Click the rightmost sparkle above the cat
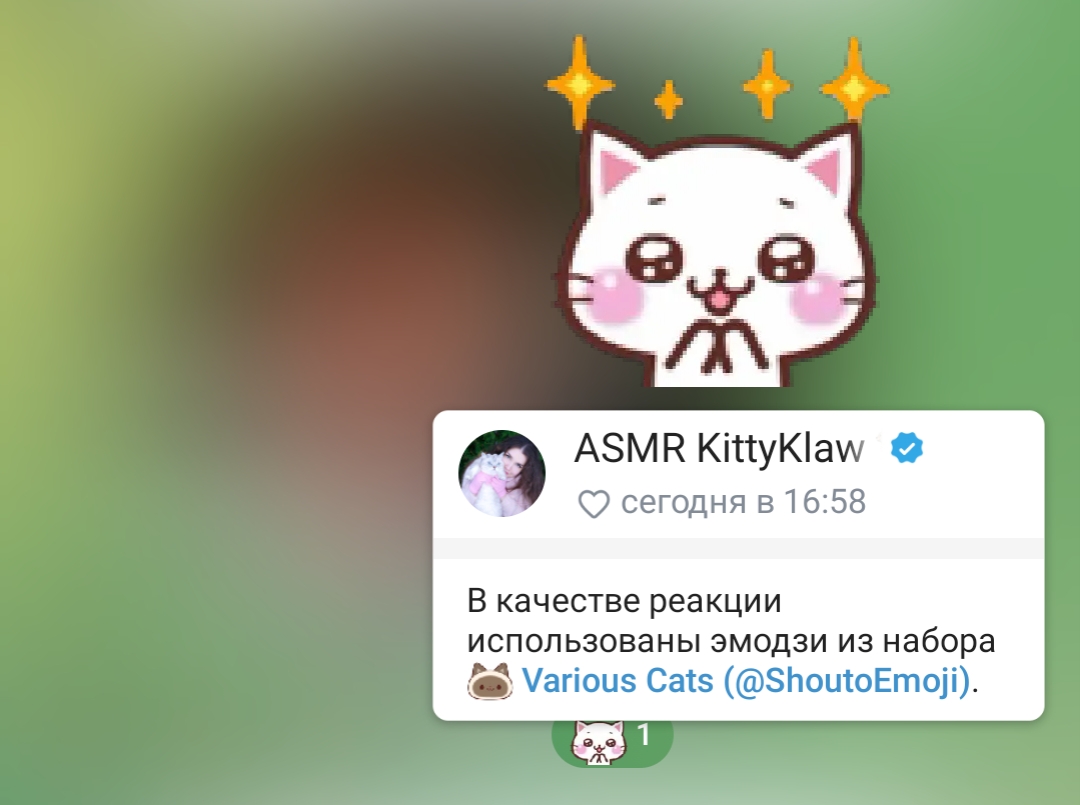 point(855,84)
